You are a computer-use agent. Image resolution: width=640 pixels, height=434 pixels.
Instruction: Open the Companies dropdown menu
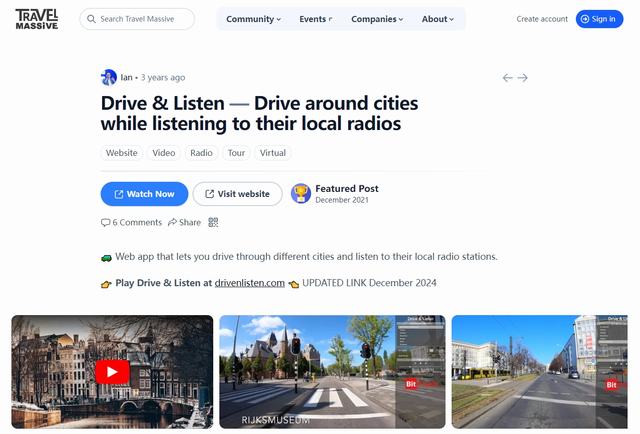click(377, 19)
